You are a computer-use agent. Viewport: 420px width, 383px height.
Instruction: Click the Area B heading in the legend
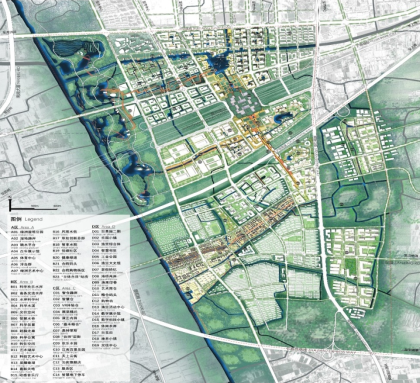[x=21, y=282]
